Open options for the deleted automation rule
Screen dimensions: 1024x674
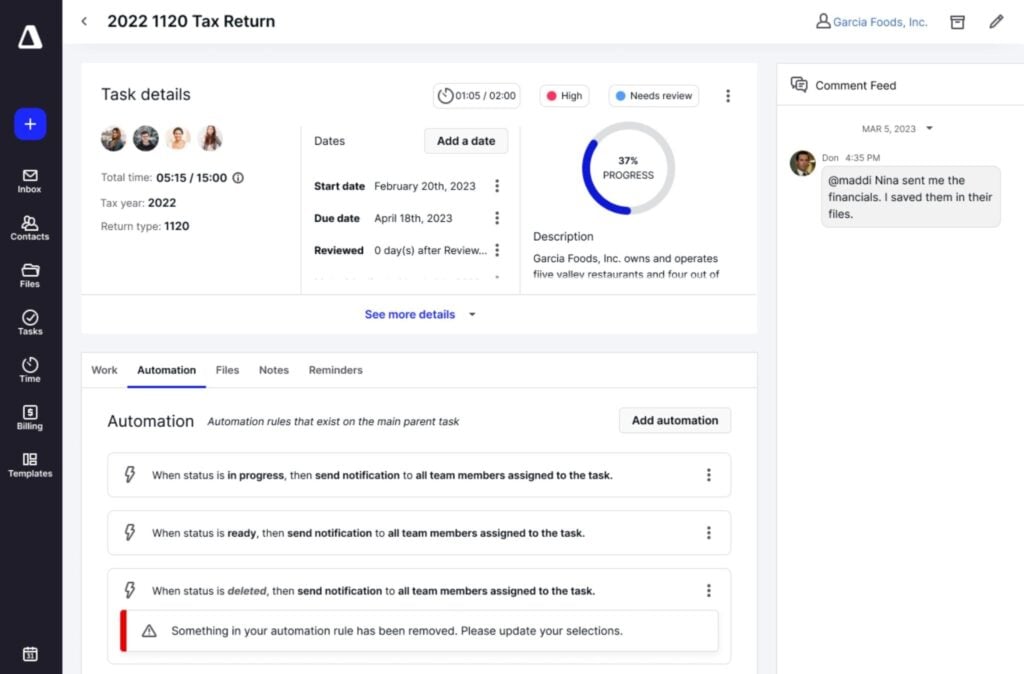coord(709,590)
